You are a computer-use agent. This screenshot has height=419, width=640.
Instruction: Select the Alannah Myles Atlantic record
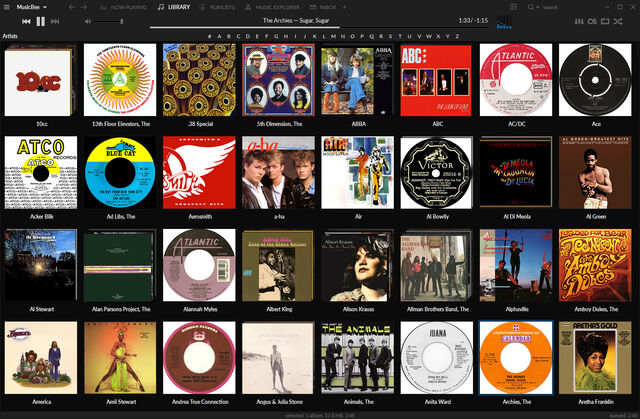click(x=199, y=265)
